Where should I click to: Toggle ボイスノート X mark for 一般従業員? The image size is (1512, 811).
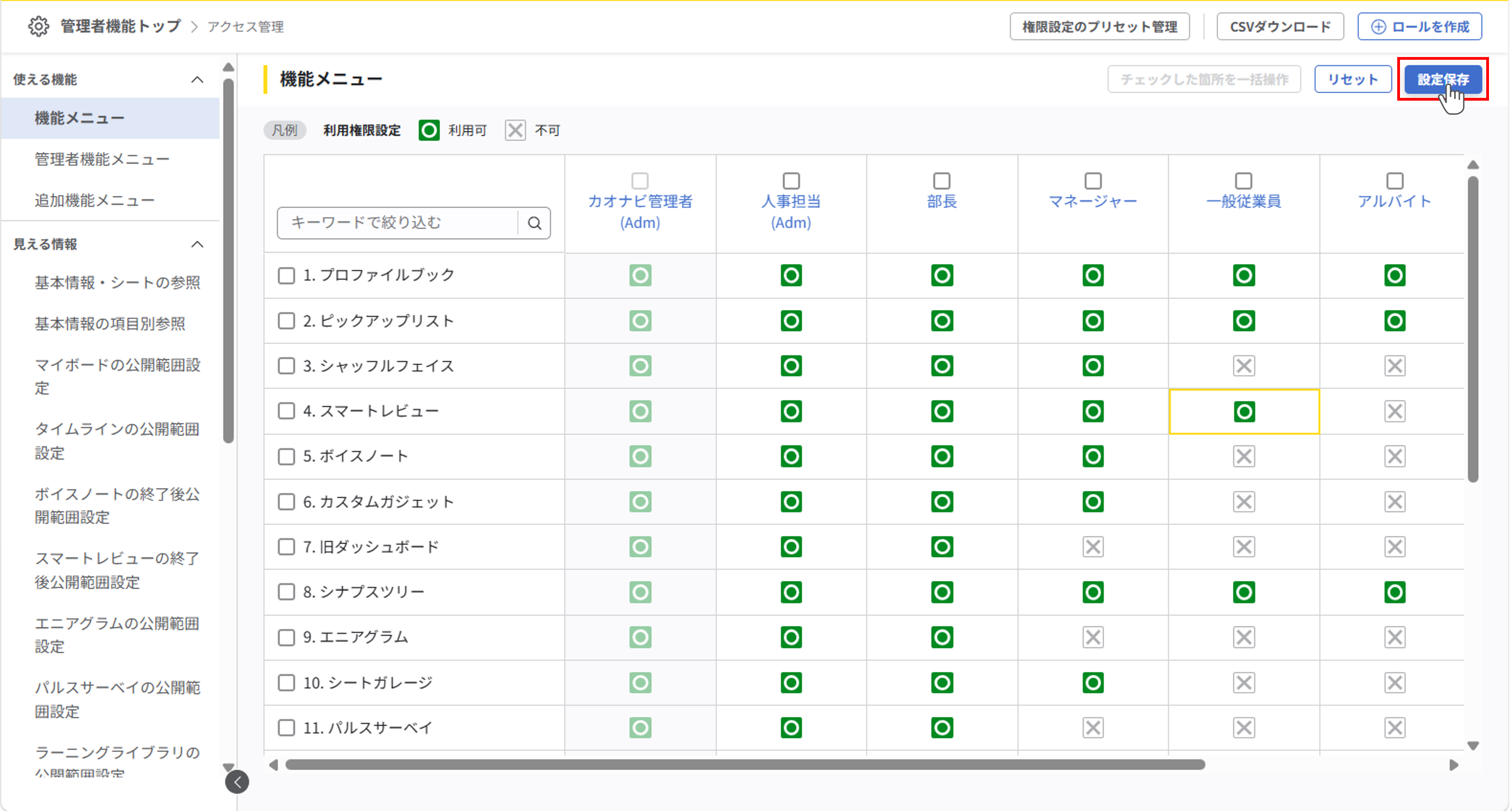pyautogui.click(x=1244, y=457)
